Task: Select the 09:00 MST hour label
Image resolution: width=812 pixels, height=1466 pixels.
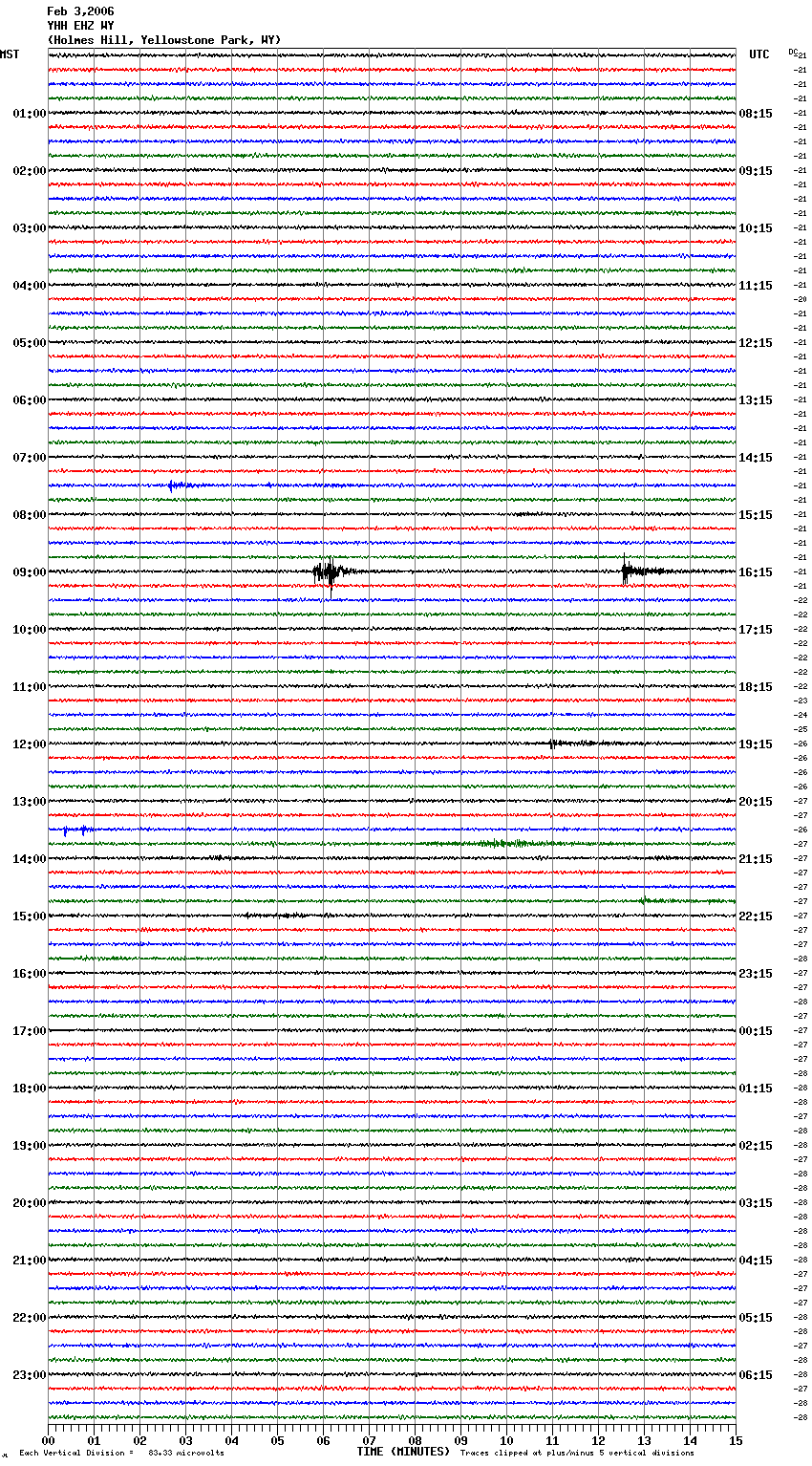Action: [29, 572]
